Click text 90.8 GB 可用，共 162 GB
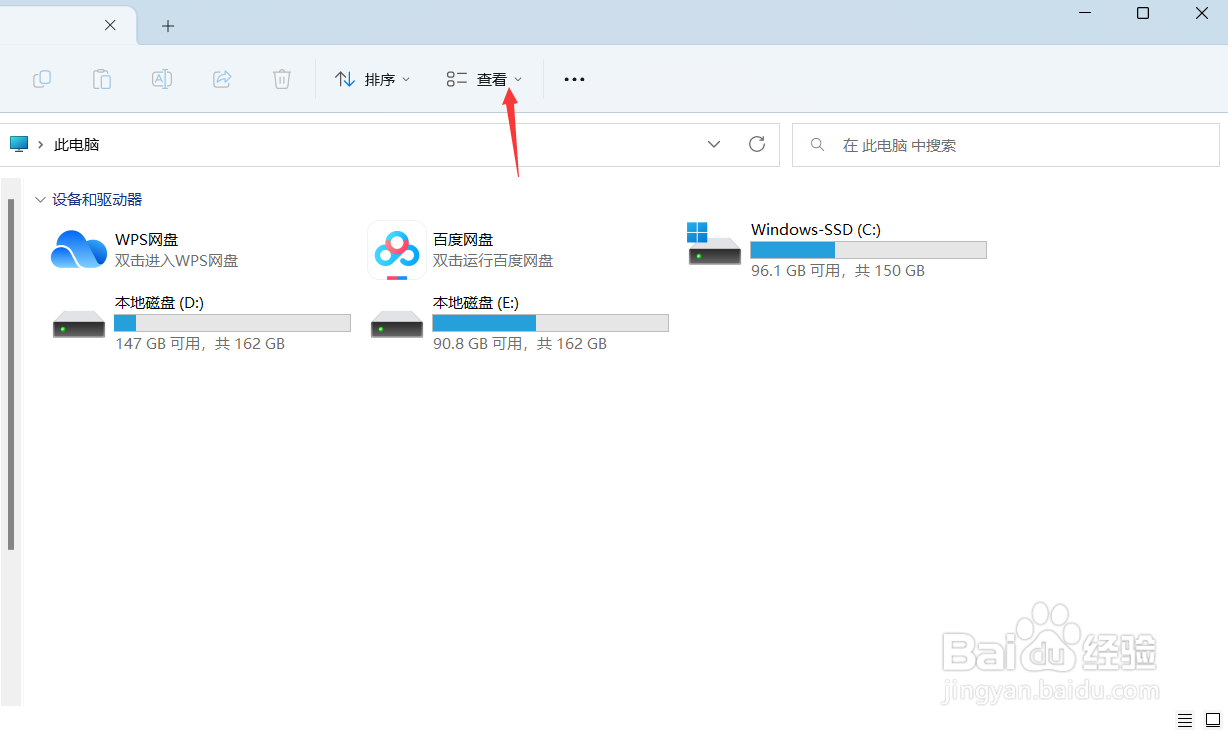Viewport: 1228px width, 733px height. 520,344
